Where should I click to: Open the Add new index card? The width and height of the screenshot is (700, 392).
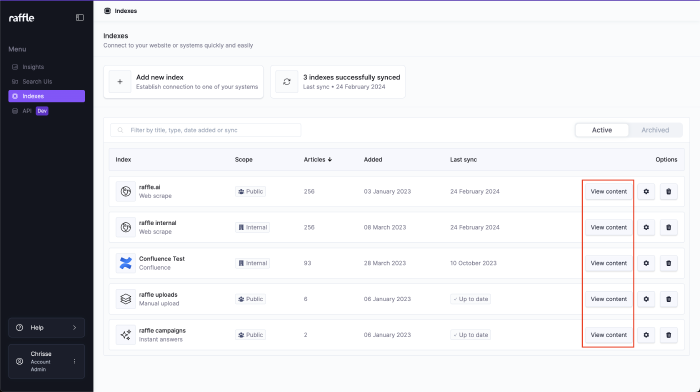coord(183,82)
